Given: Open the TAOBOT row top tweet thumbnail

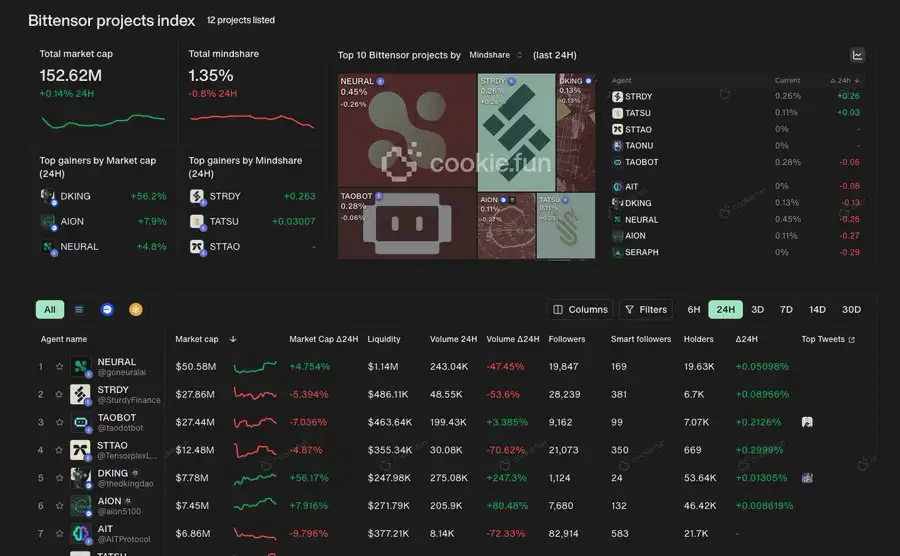Looking at the screenshot, I should [807, 422].
